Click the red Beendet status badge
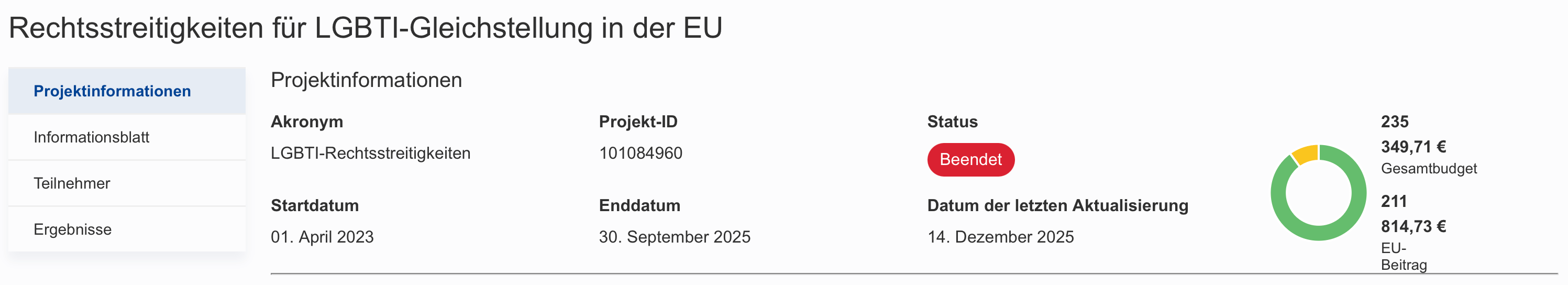1568x285 pixels. tap(970, 160)
